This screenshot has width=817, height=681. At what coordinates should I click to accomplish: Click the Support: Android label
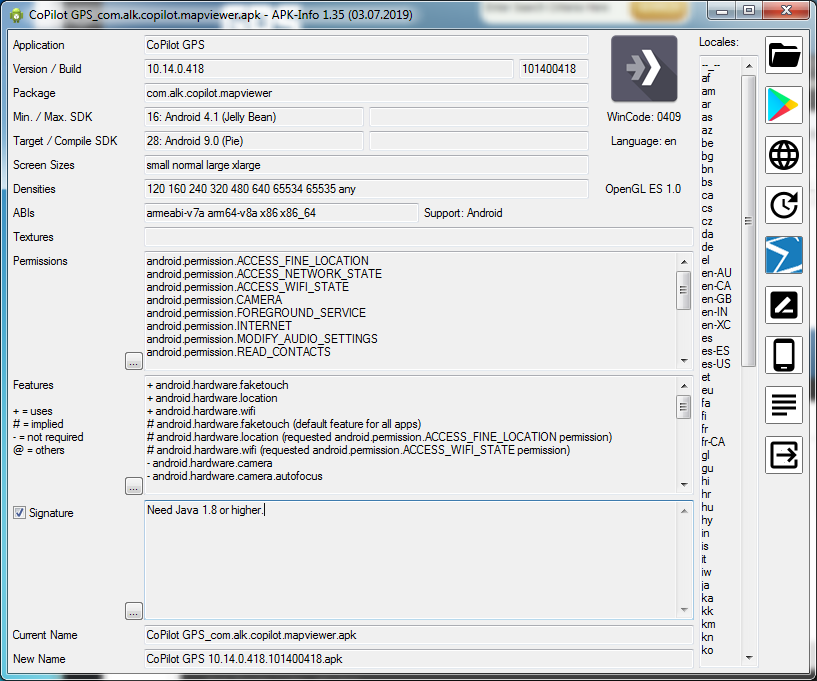463,213
